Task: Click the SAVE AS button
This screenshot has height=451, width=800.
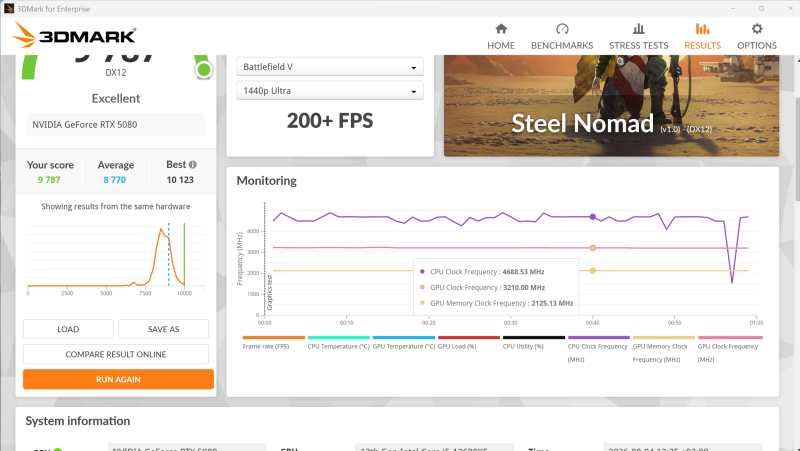Action: pos(163,329)
